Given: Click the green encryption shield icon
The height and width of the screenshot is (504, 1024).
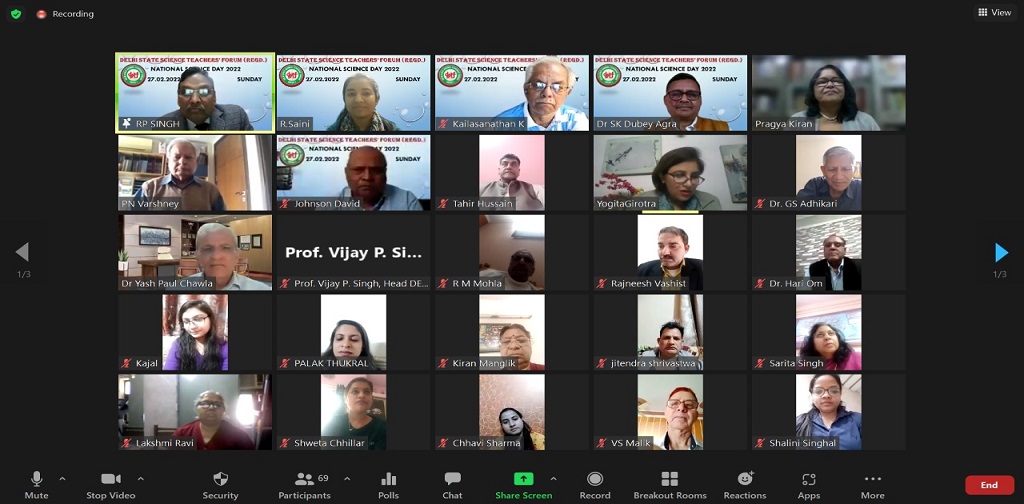Looking at the screenshot, I should point(16,14).
